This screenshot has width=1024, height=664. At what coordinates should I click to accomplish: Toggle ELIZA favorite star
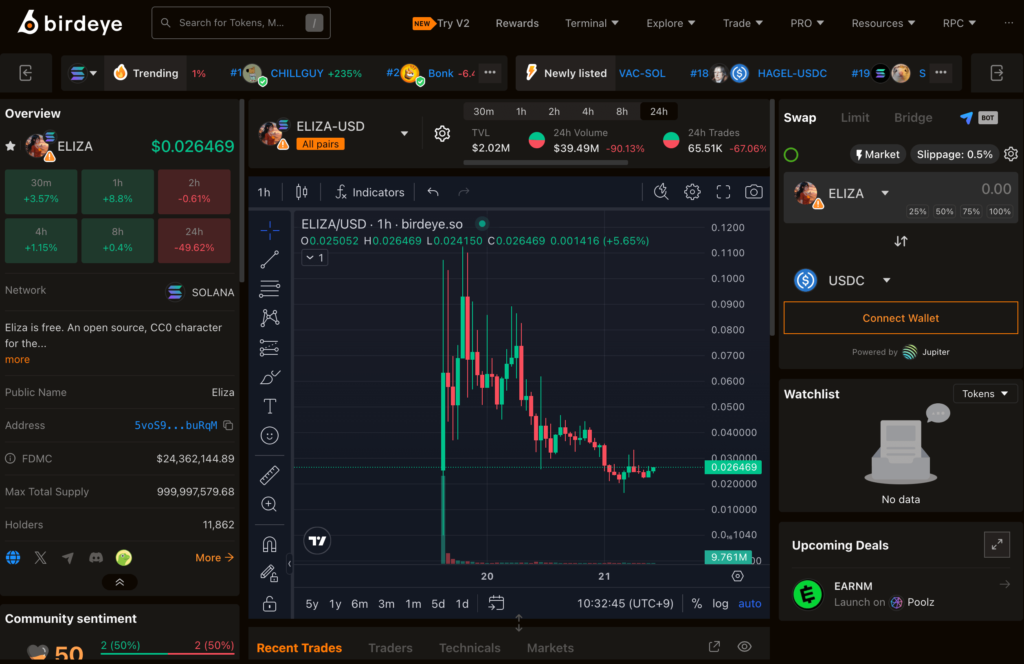coord(10,146)
